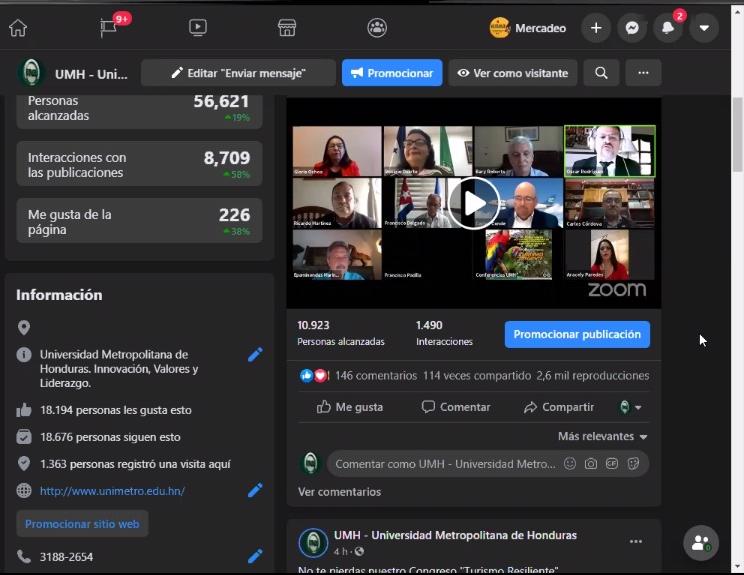Viewport: 744px width, 575px height.
Task: Click the blue Promocionar button
Action: [392, 73]
